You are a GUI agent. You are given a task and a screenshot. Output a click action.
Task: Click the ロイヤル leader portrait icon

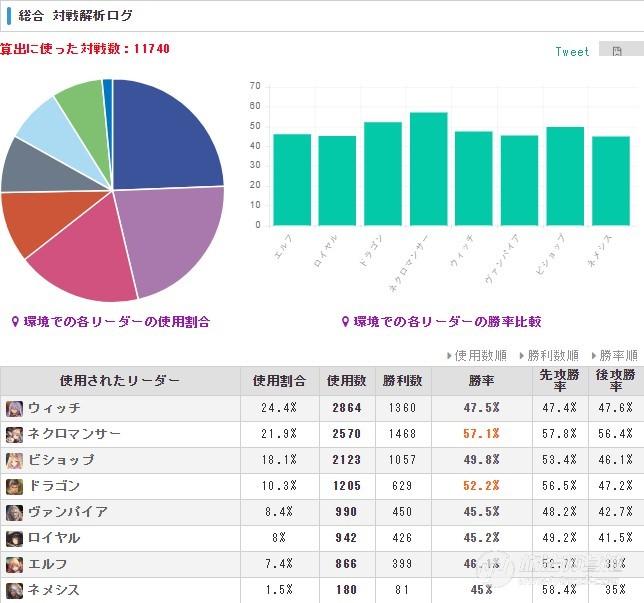click(14, 539)
